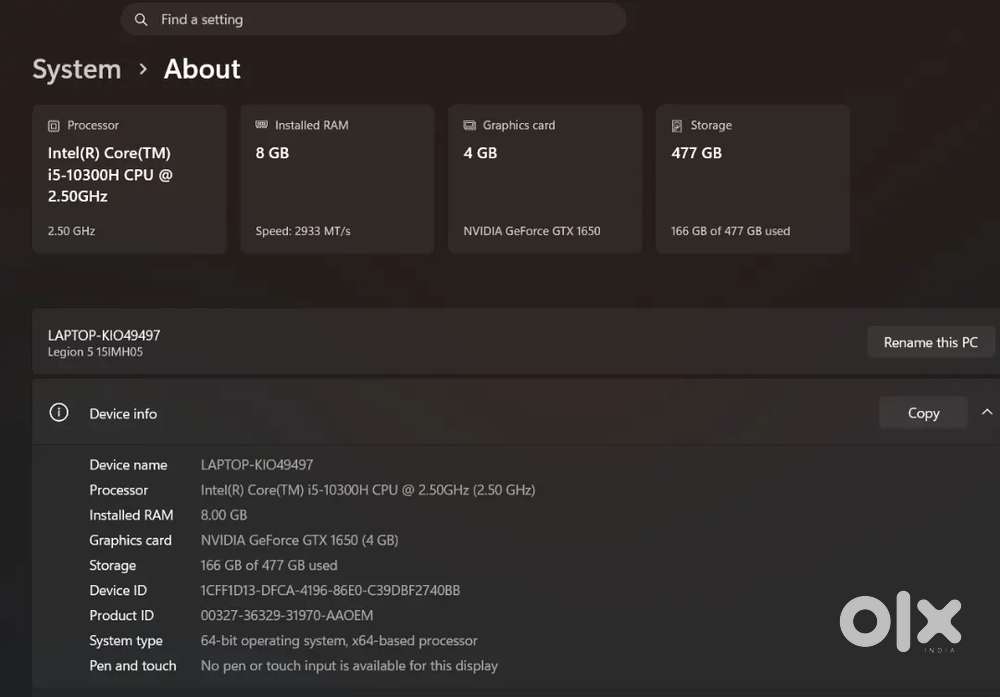Click the Product ID label
The width and height of the screenshot is (1000, 697).
tap(121, 615)
